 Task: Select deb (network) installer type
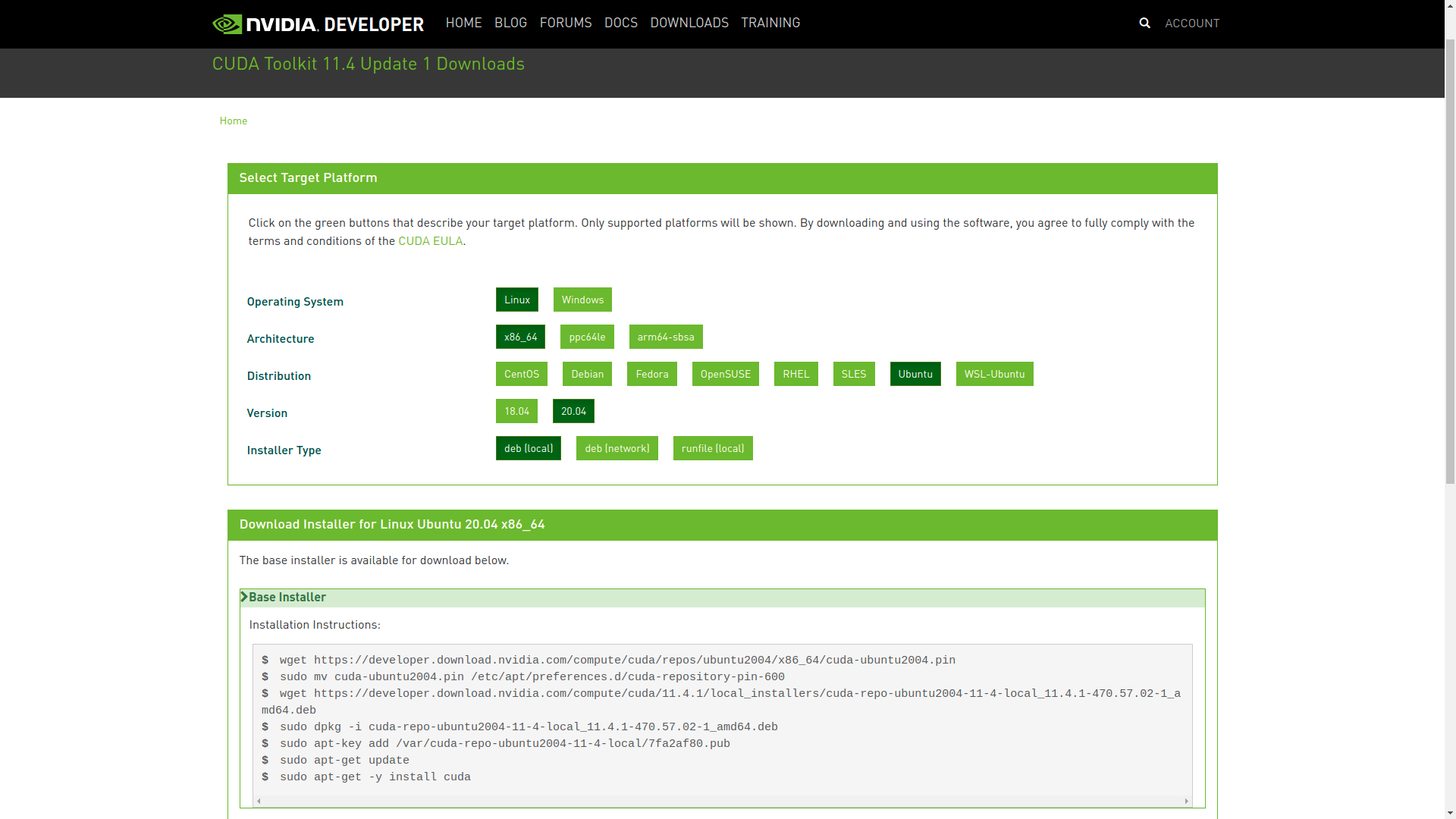pos(617,448)
